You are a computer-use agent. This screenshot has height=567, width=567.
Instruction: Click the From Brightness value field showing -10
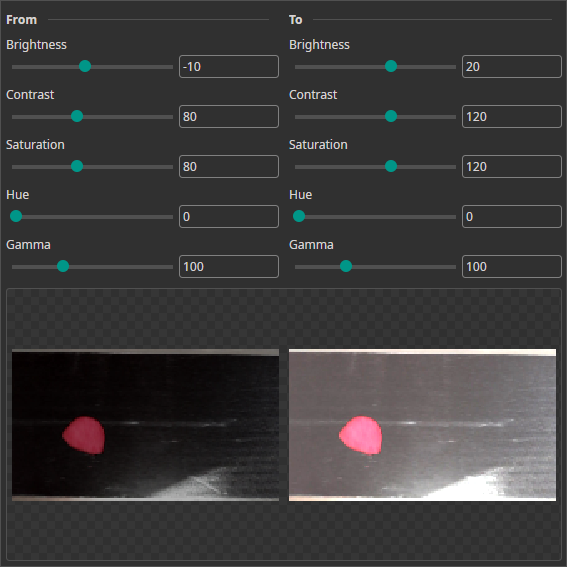click(229, 67)
